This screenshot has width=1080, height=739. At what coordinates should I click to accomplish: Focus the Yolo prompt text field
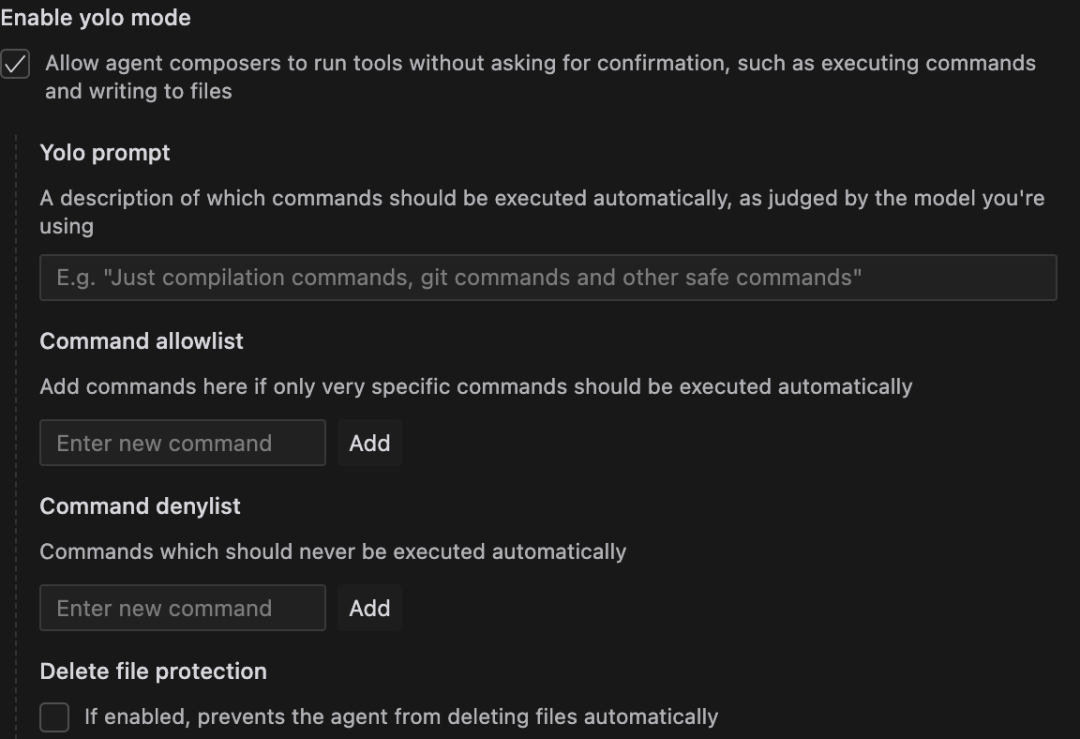548,278
